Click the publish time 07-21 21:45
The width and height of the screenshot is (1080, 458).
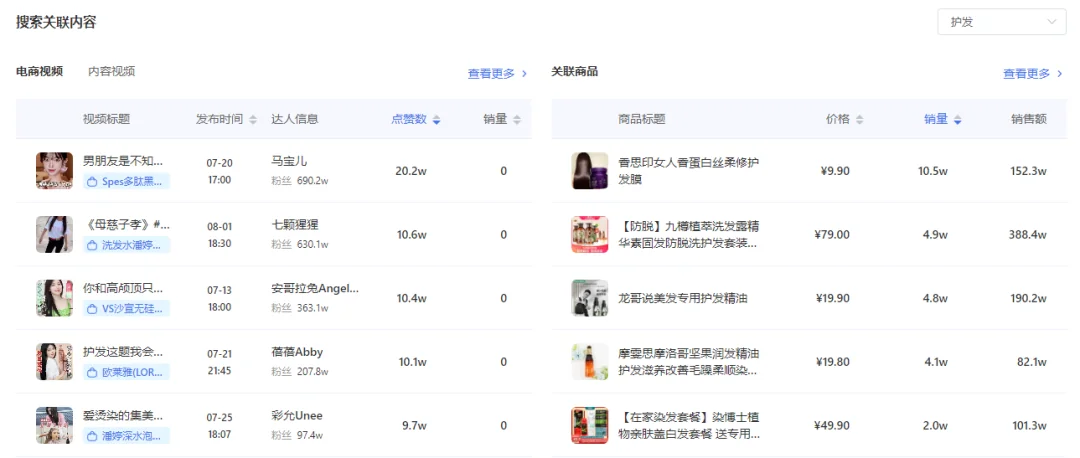[x=219, y=362]
